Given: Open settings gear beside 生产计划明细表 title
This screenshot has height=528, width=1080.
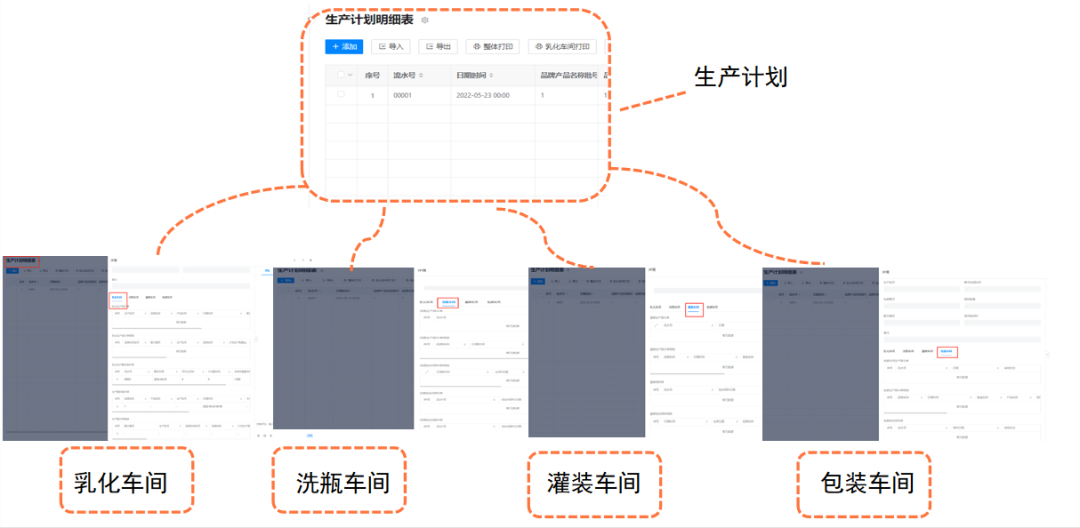Looking at the screenshot, I should [x=425, y=21].
